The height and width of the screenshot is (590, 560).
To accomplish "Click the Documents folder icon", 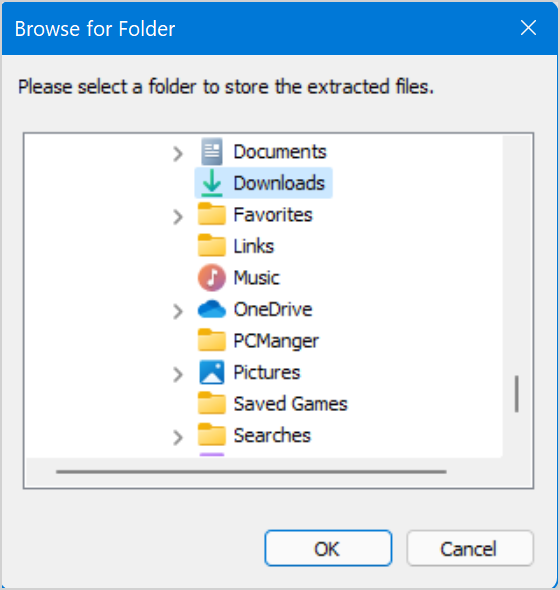I will point(212,152).
